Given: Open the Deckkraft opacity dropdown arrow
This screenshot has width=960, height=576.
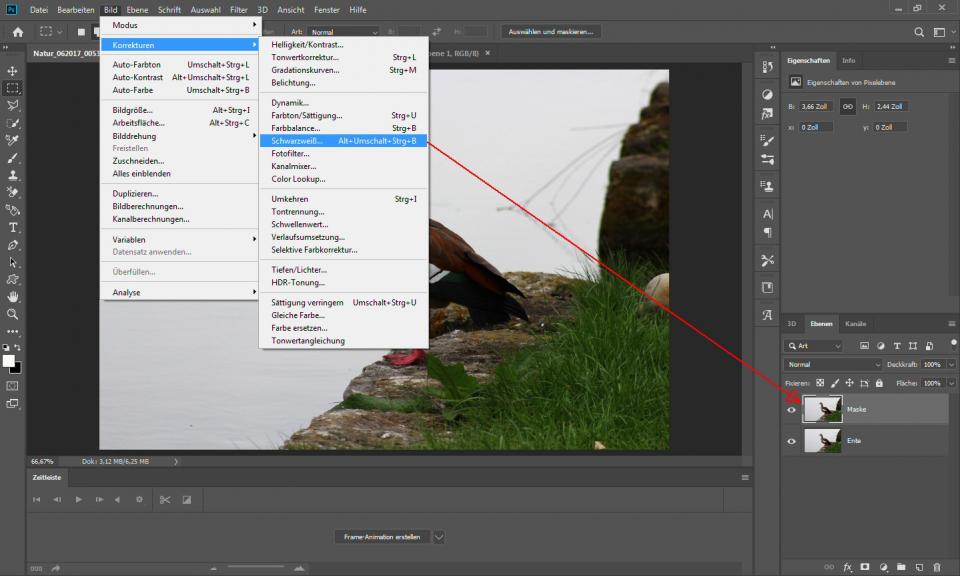Looking at the screenshot, I should tap(951, 364).
